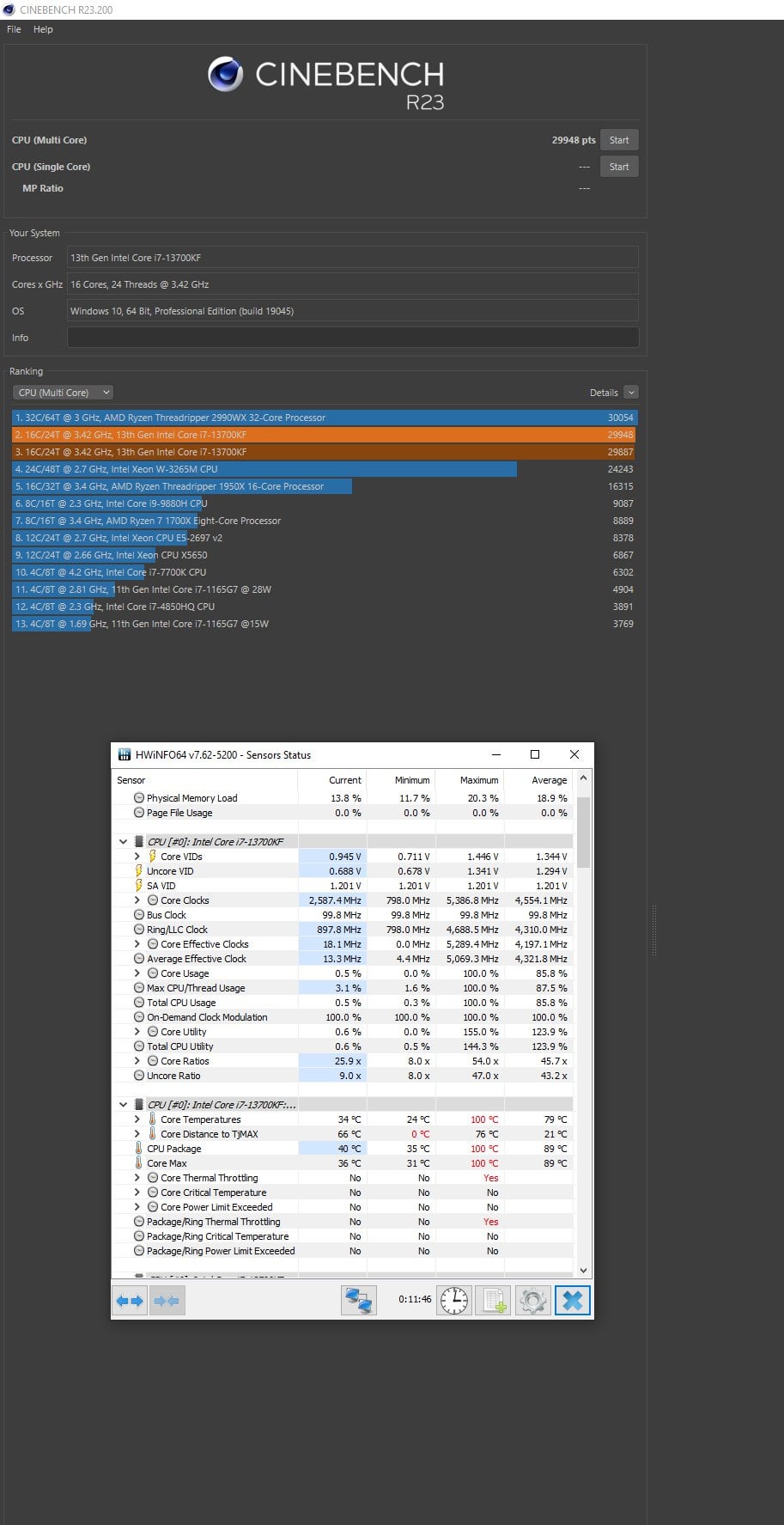Screen dimensions: 784x1525
Task: Maximize the HWiNFO64 Sensors Status window
Action: (535, 754)
